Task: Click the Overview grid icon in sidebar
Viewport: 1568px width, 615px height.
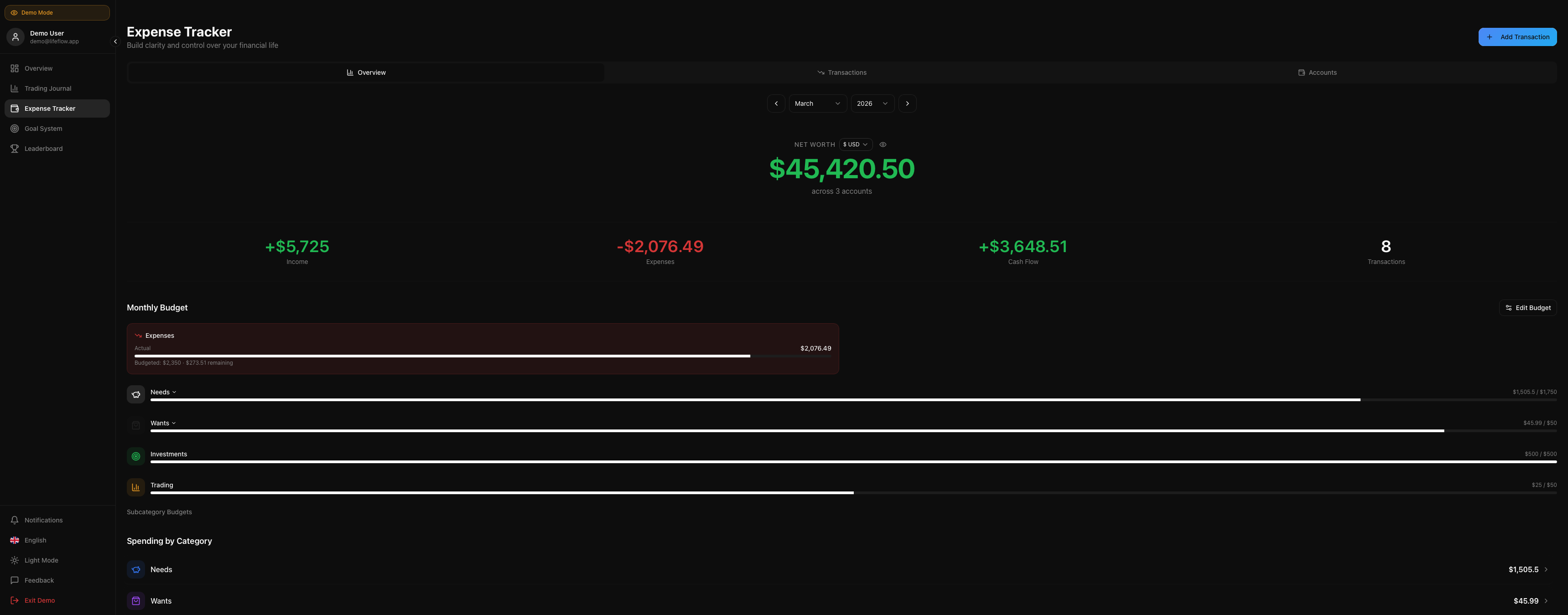Action: pyautogui.click(x=15, y=69)
